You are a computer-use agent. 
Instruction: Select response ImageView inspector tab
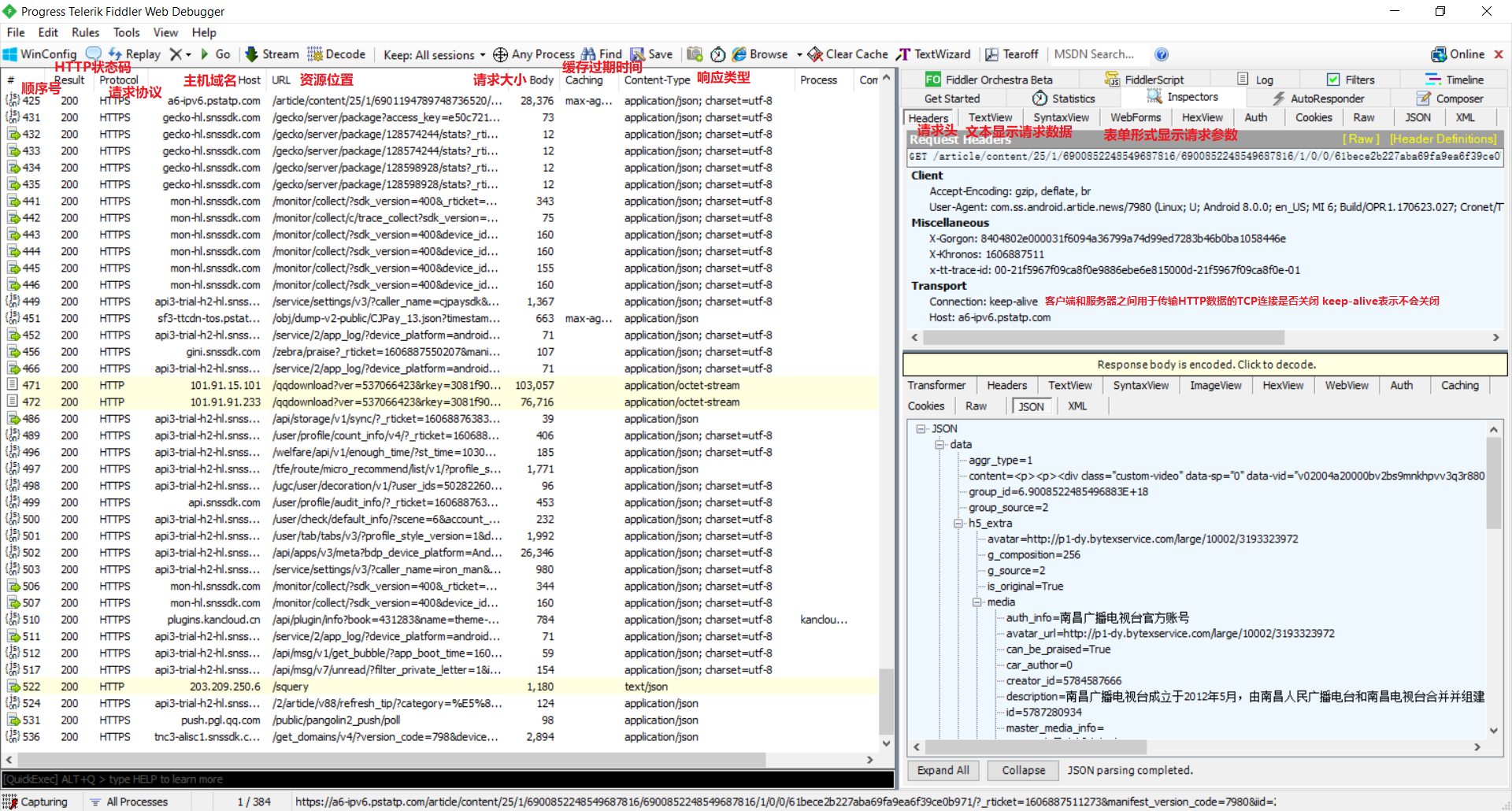coord(1215,385)
